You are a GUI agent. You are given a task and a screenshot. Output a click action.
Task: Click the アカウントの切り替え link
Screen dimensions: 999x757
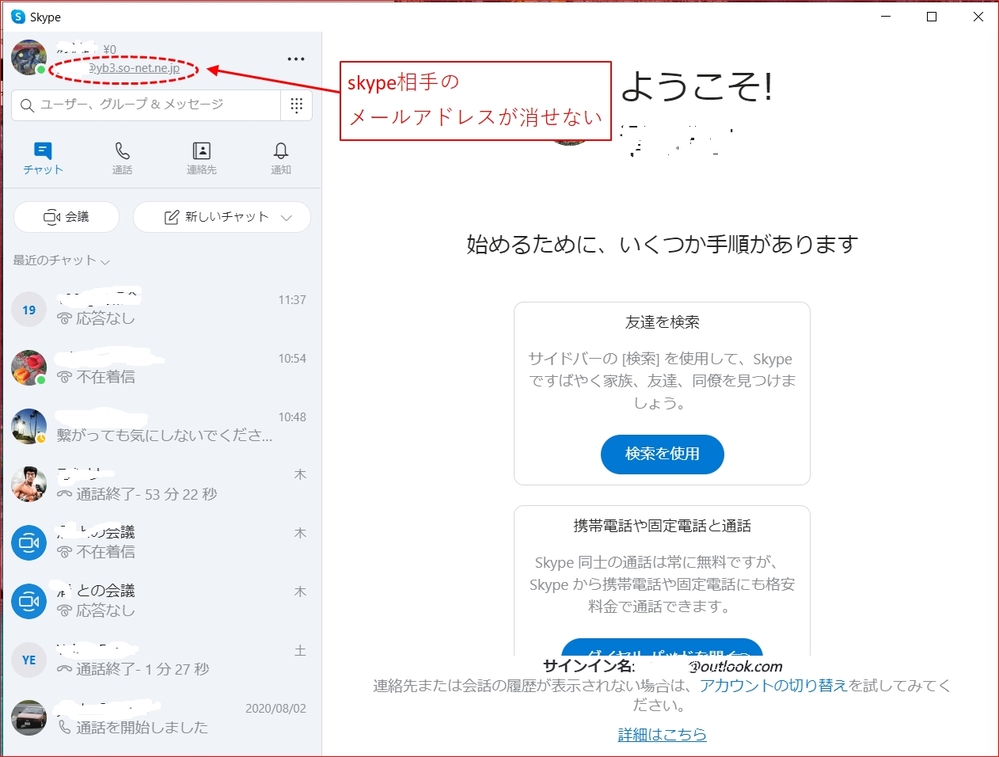click(773, 685)
